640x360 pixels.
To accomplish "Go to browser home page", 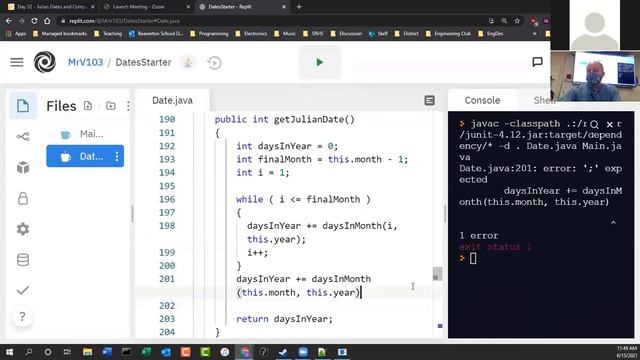I will [47, 21].
